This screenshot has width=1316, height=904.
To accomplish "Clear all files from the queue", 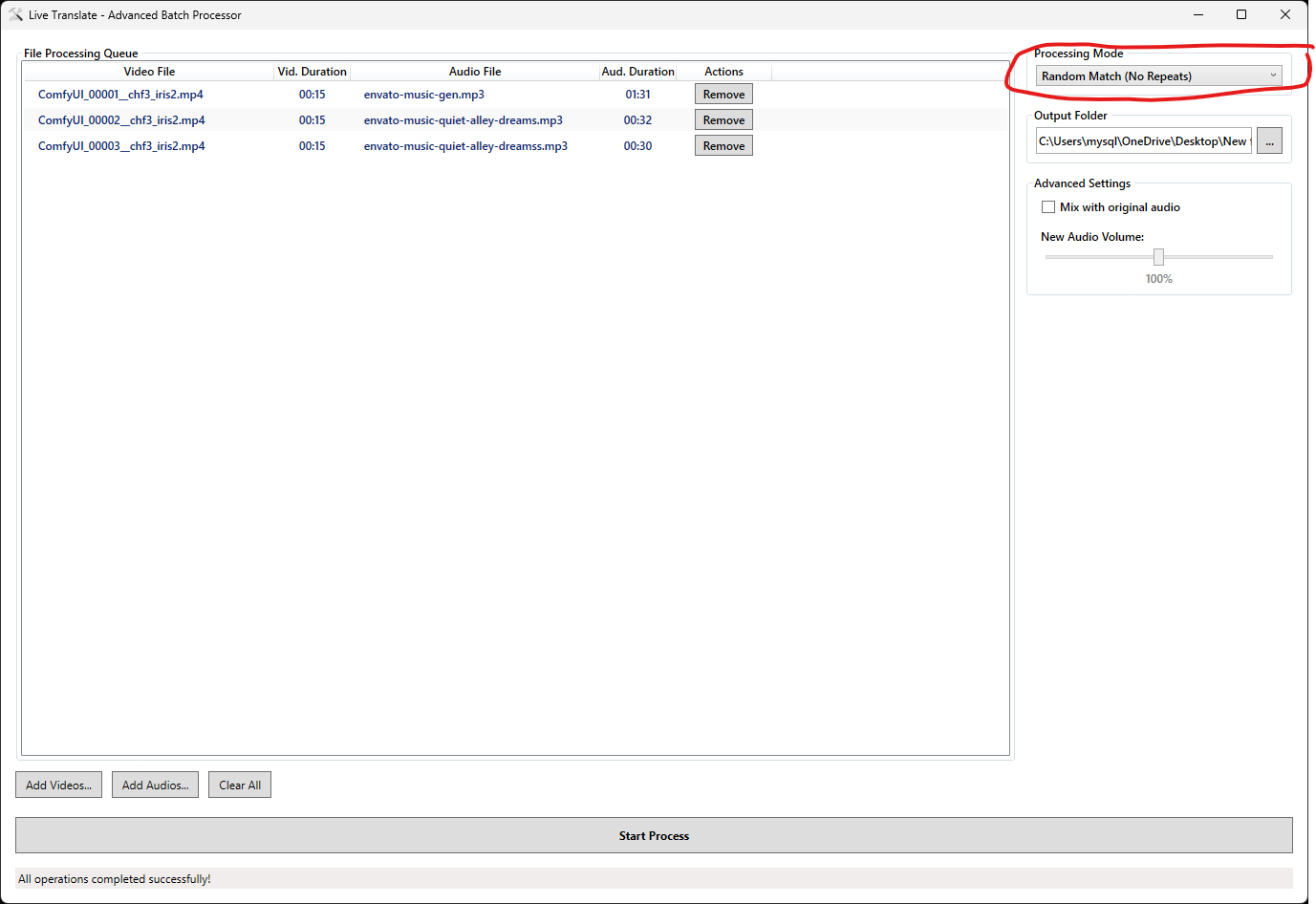I will click(239, 786).
